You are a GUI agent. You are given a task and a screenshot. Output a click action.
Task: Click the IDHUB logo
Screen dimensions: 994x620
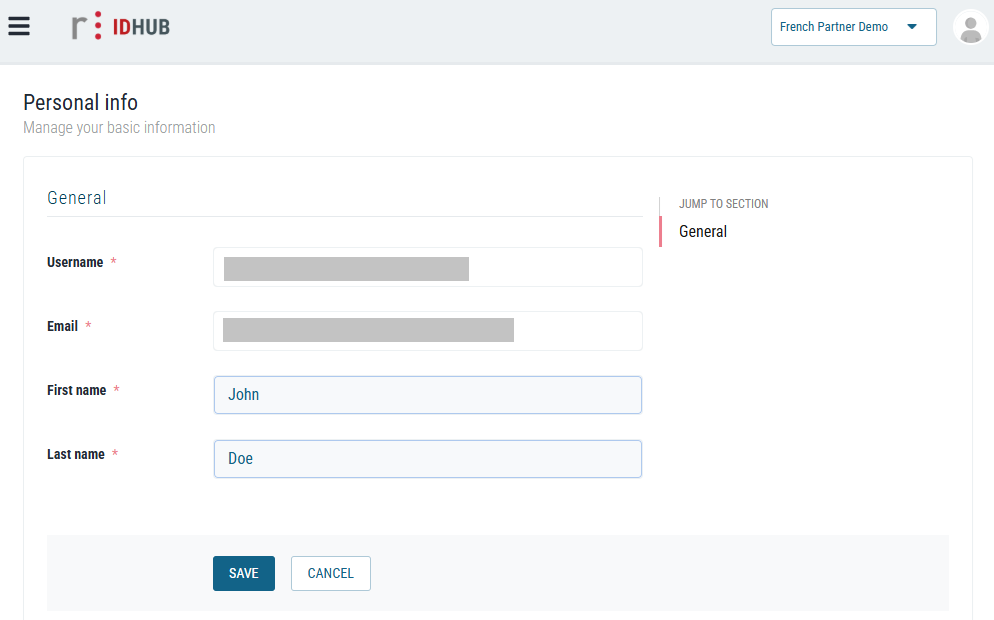121,27
